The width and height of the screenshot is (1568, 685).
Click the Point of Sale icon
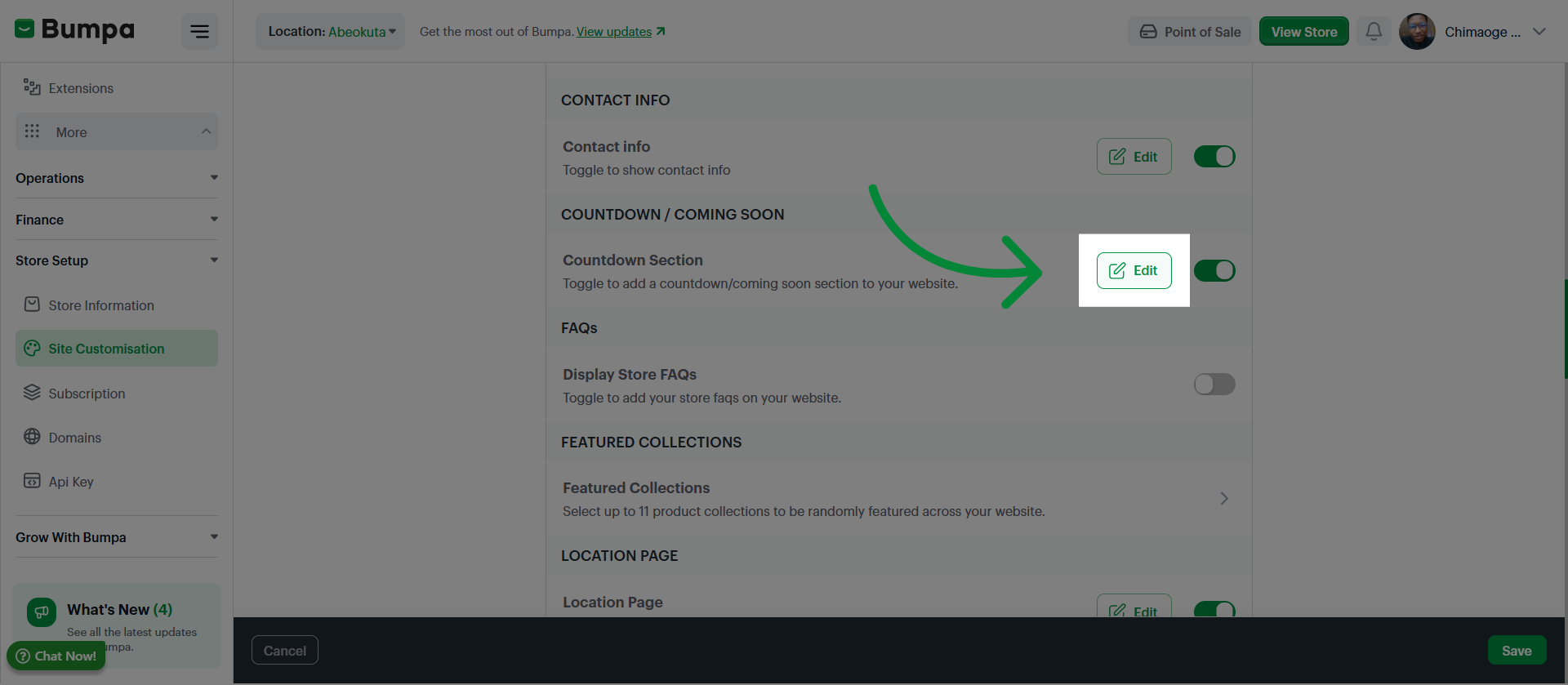[1148, 32]
